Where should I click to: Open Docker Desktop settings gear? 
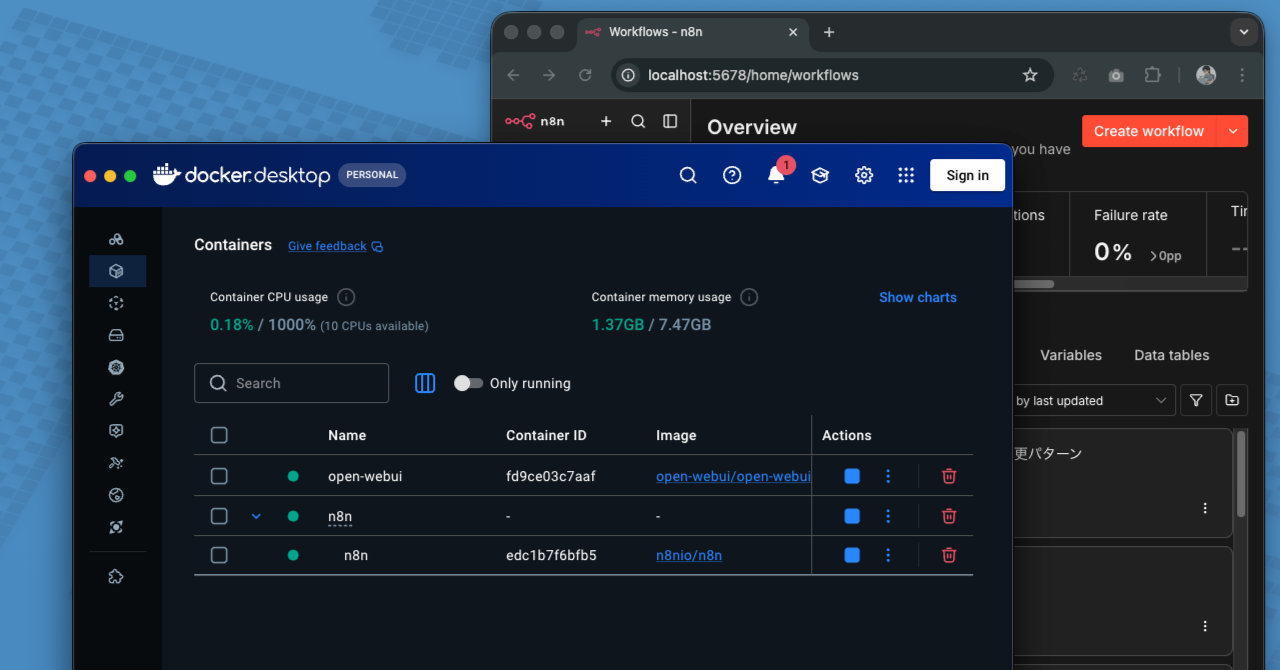pos(864,175)
